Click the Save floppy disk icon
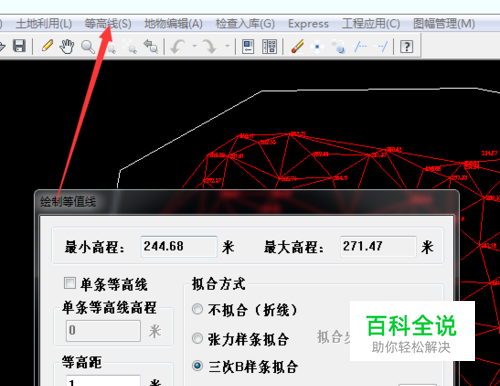Image resolution: width=500 pixels, height=386 pixels. click(x=19, y=46)
